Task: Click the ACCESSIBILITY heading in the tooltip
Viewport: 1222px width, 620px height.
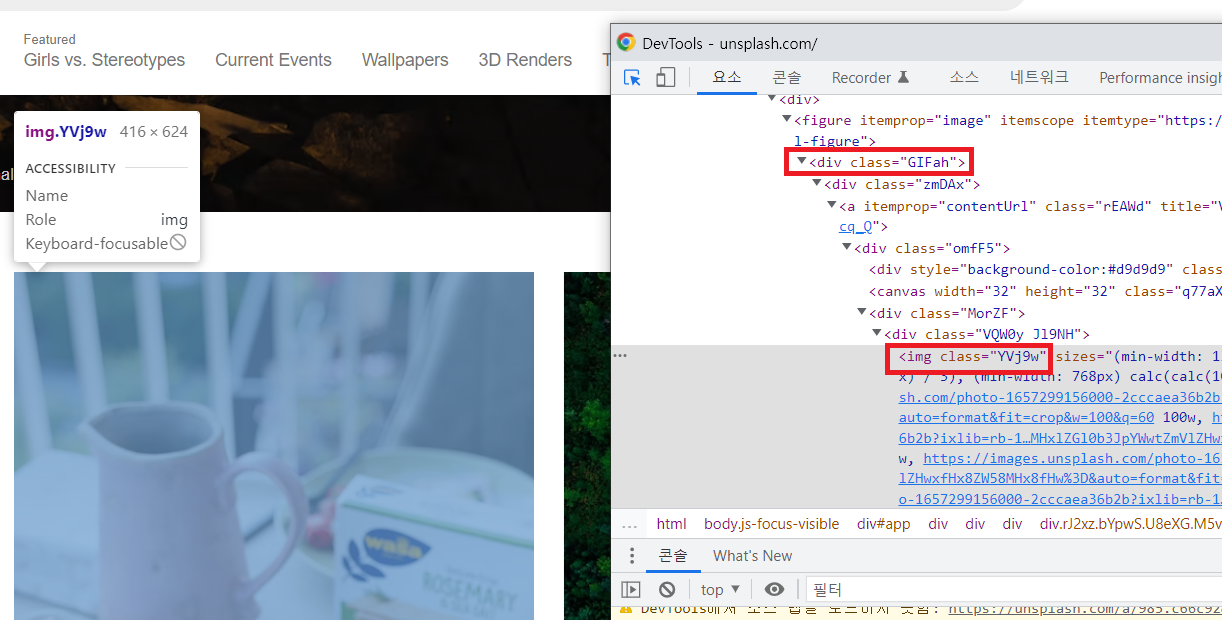Action: coord(71,168)
